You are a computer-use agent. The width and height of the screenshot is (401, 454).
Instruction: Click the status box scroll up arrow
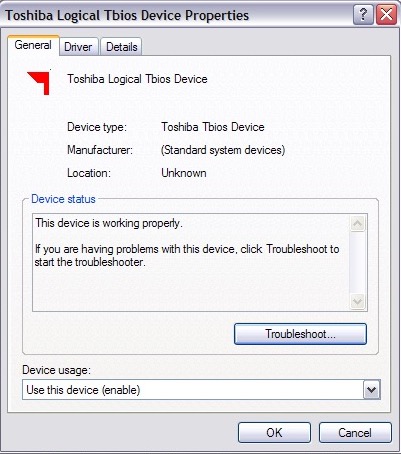pos(358,223)
